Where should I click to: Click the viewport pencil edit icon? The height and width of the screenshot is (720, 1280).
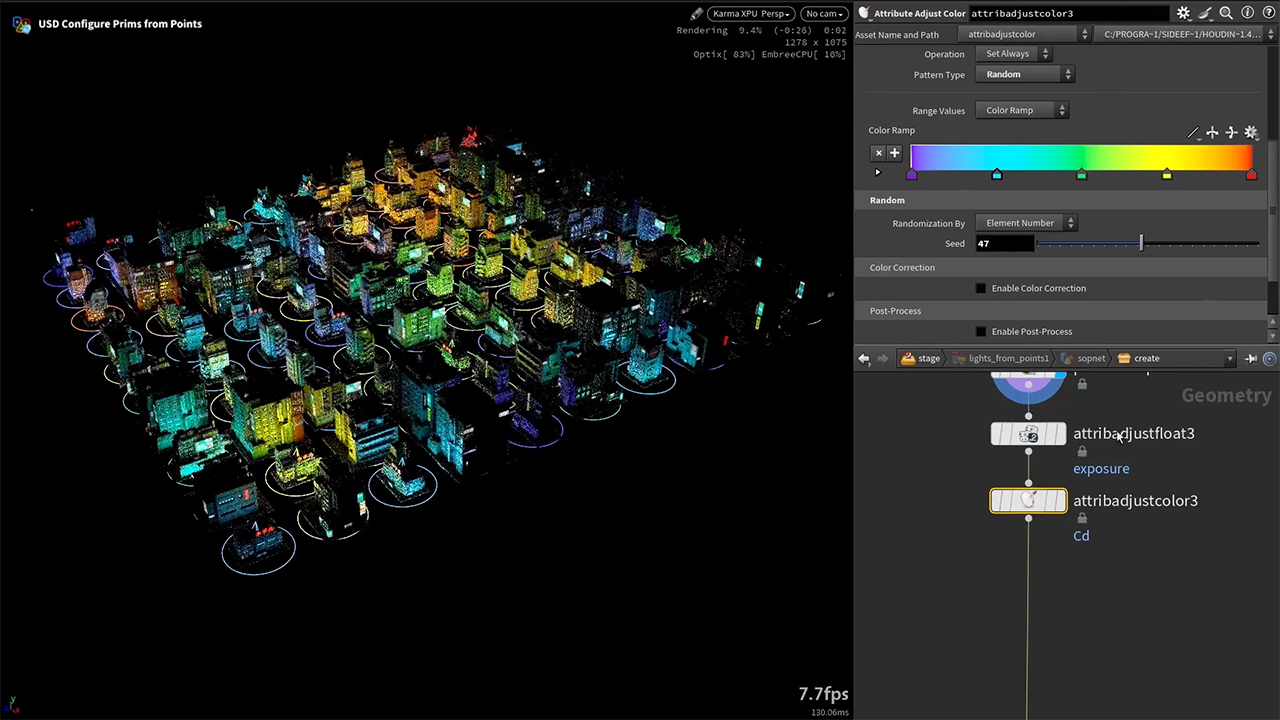point(696,14)
